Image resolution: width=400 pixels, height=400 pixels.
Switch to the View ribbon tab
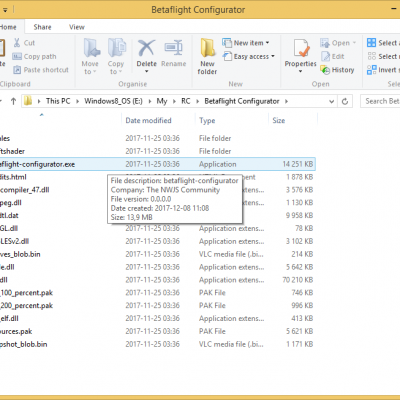tap(77, 27)
